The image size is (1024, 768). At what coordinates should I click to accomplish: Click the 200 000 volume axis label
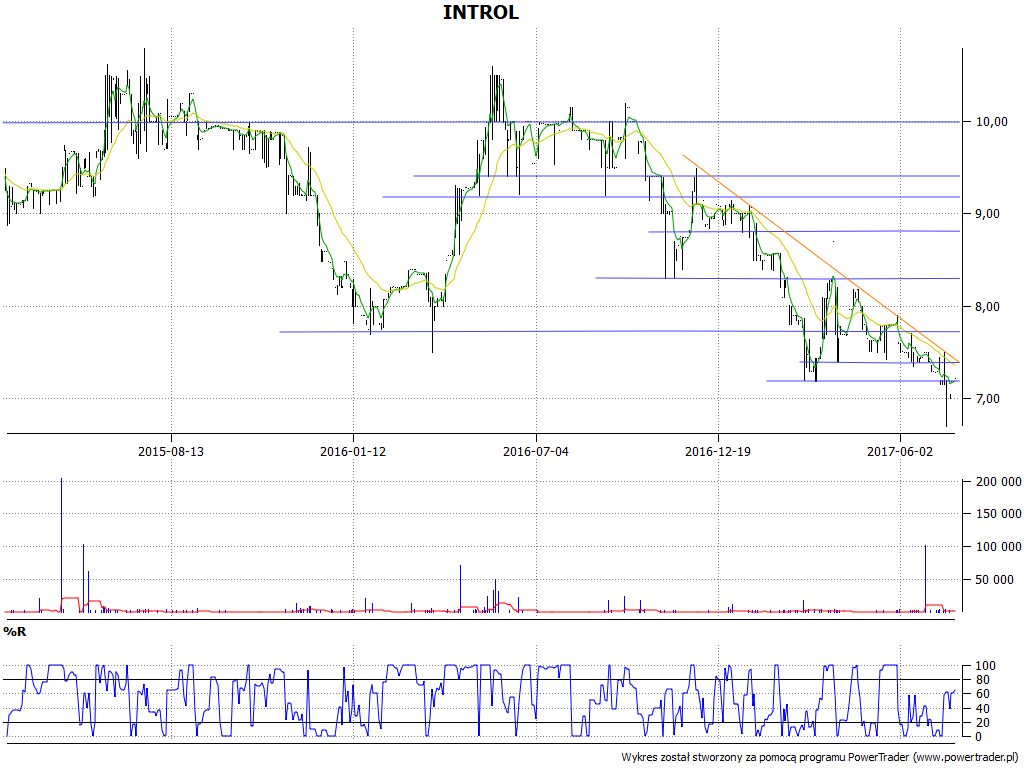pyautogui.click(x=999, y=482)
